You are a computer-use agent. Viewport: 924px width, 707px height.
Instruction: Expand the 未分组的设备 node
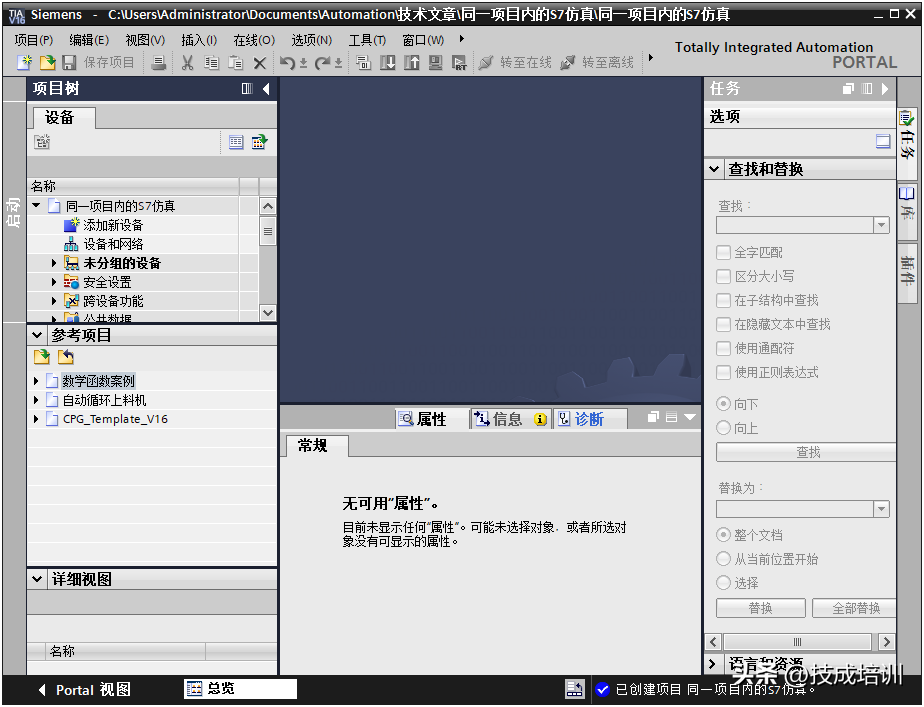click(x=54, y=263)
